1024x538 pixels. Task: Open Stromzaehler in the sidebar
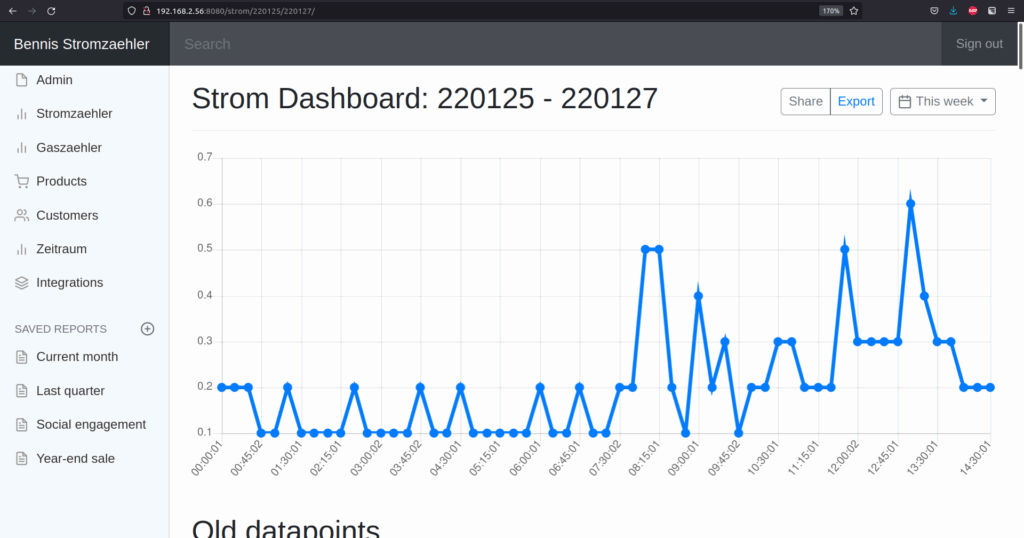(74, 114)
